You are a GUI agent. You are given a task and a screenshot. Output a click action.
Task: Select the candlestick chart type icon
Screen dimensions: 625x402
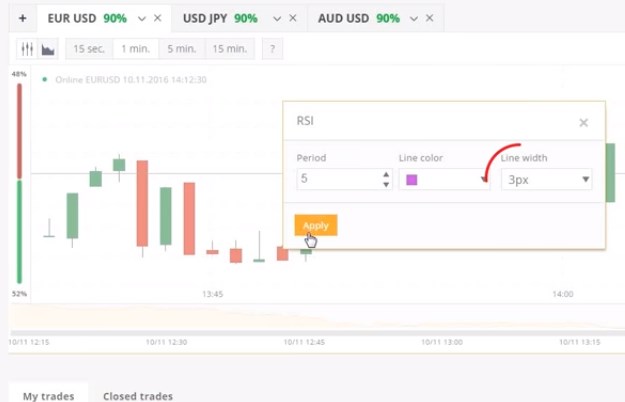(x=27, y=49)
